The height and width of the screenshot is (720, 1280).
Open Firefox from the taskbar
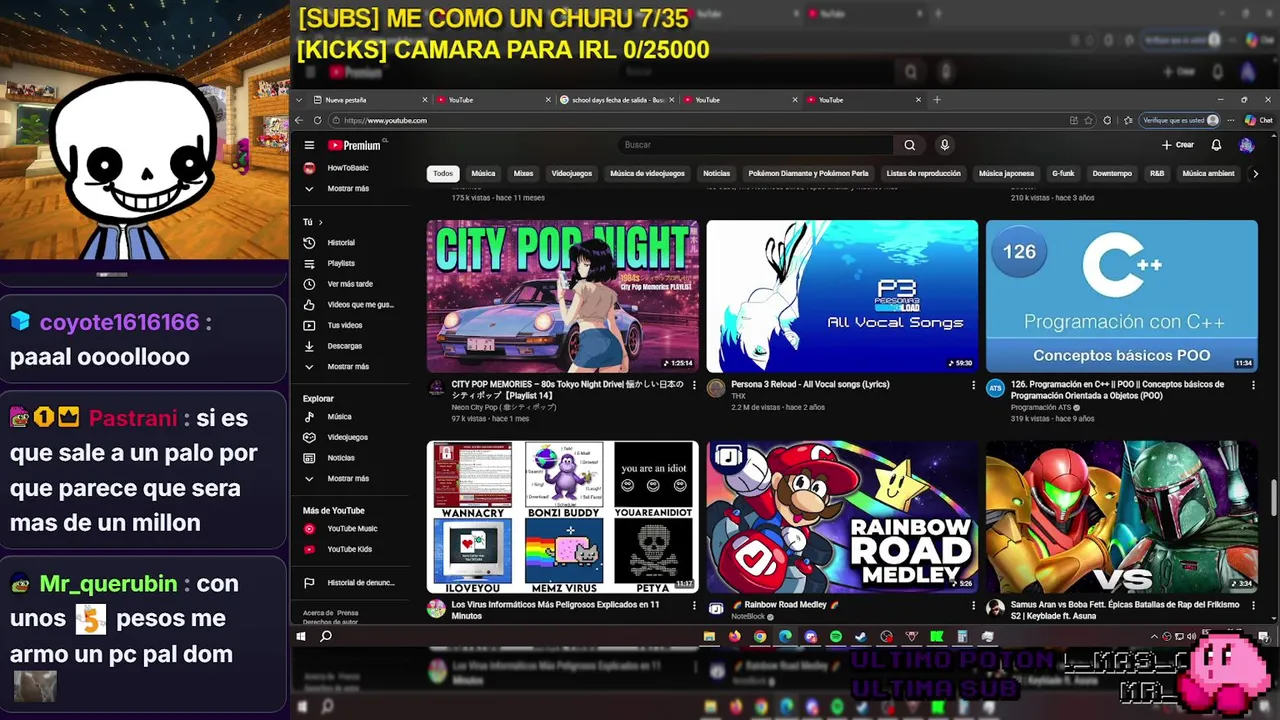734,636
